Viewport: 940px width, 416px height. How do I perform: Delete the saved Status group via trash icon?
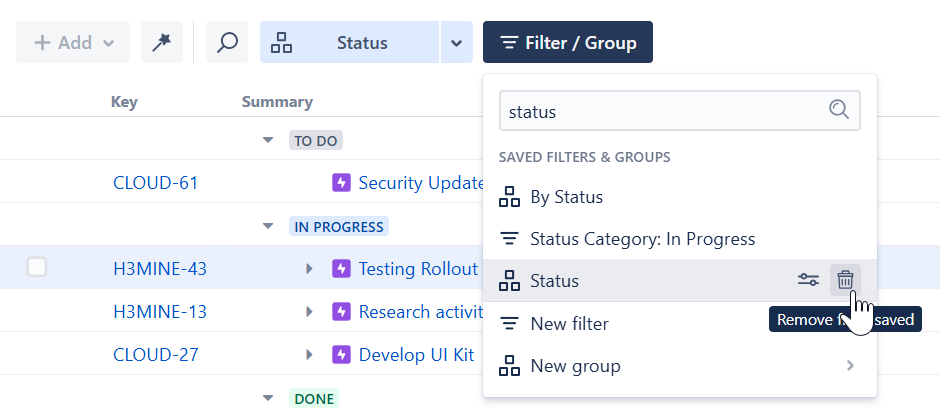845,281
